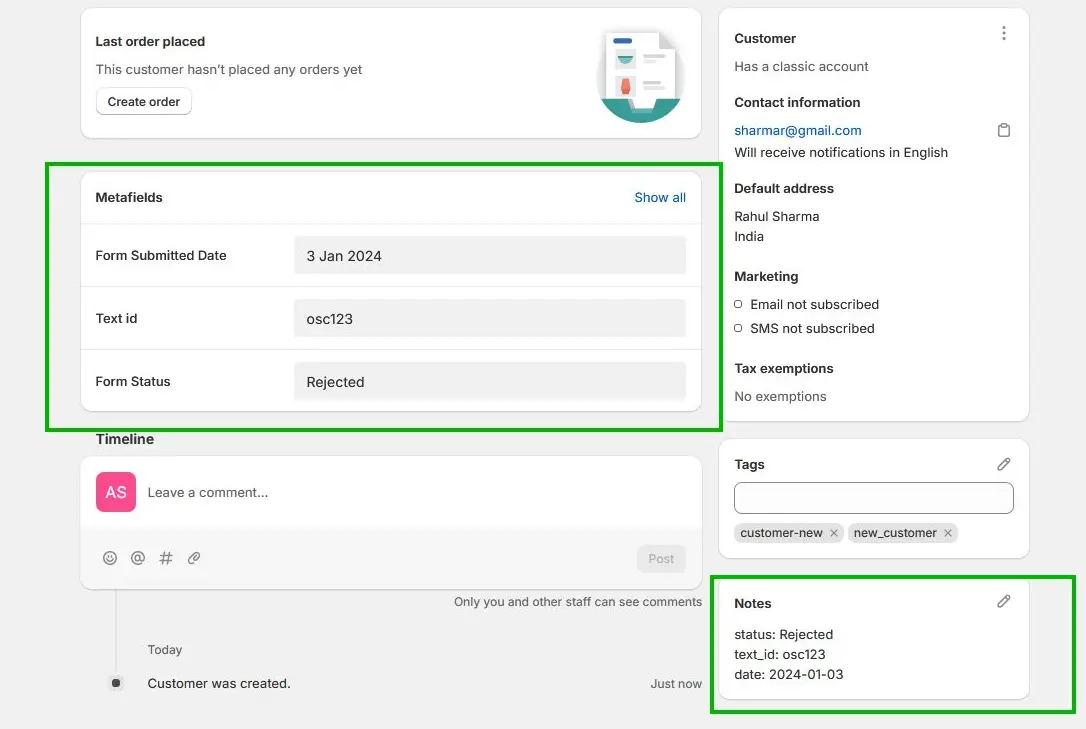Image resolution: width=1086 pixels, height=729 pixels.
Task: Remove the customer-new tag
Action: click(x=833, y=533)
